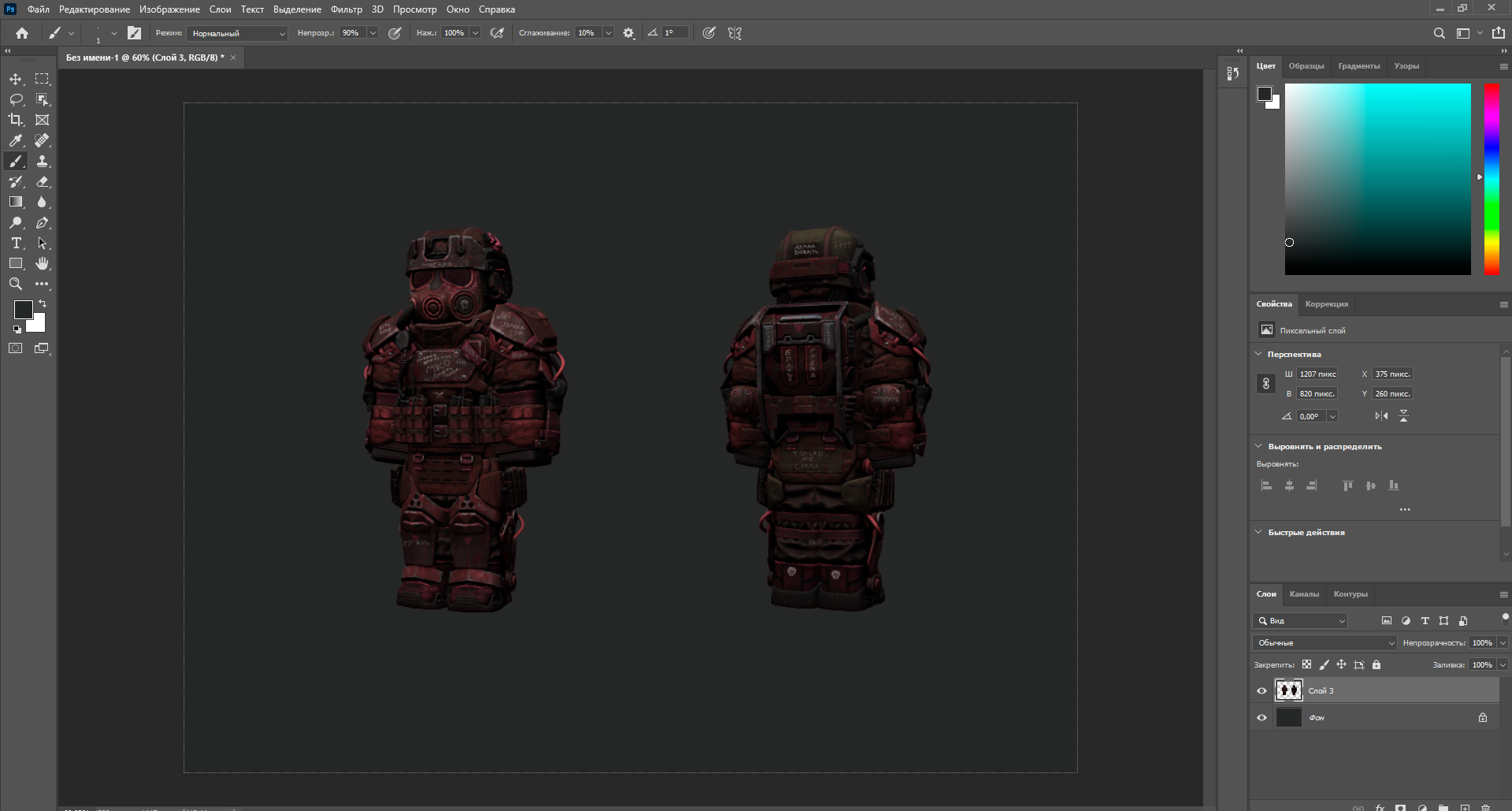Select the Move tool

click(16, 79)
